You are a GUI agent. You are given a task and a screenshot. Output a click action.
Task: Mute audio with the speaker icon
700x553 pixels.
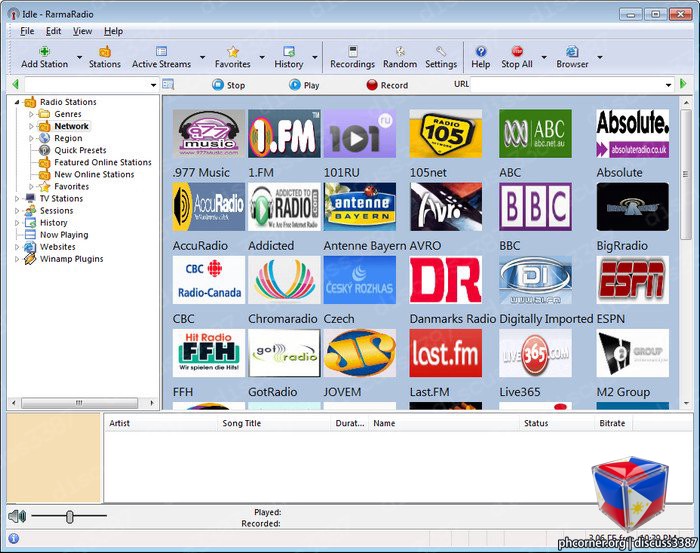pos(17,516)
